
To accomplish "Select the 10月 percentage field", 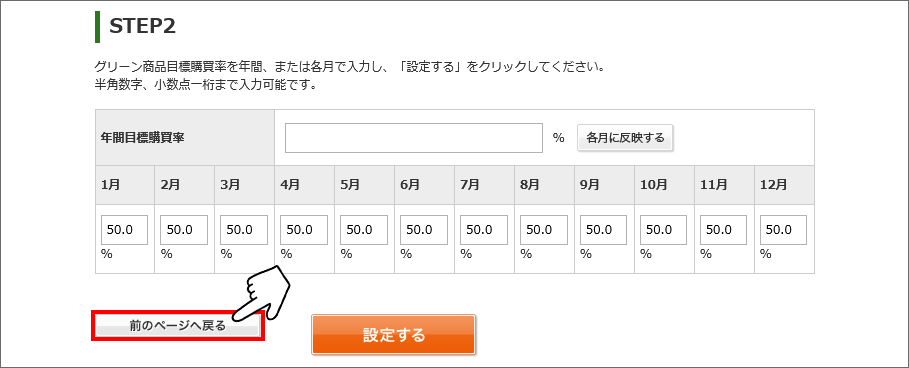I will (x=664, y=230).
